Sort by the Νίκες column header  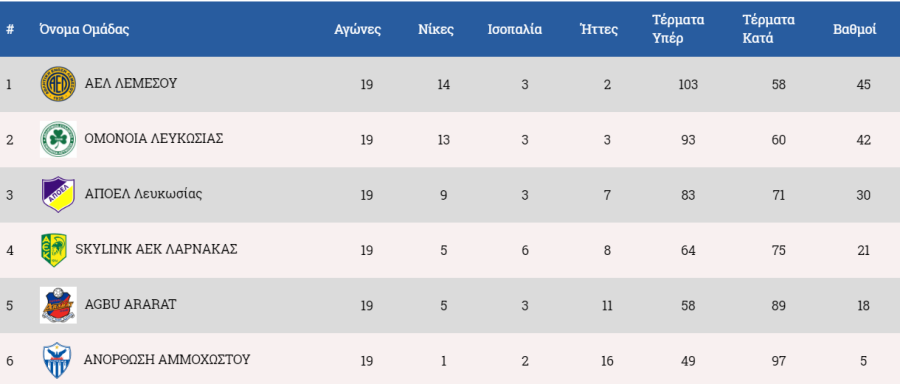(x=436, y=30)
